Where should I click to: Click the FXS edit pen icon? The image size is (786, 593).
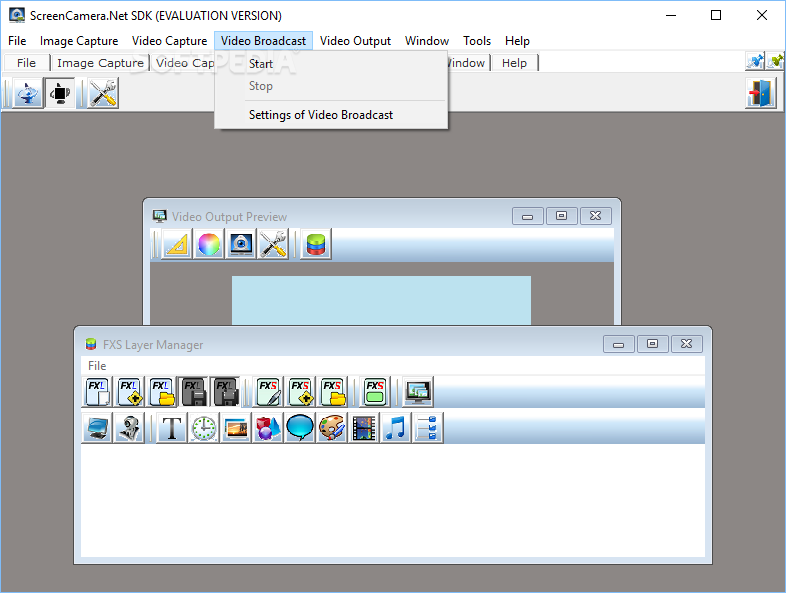point(268,391)
